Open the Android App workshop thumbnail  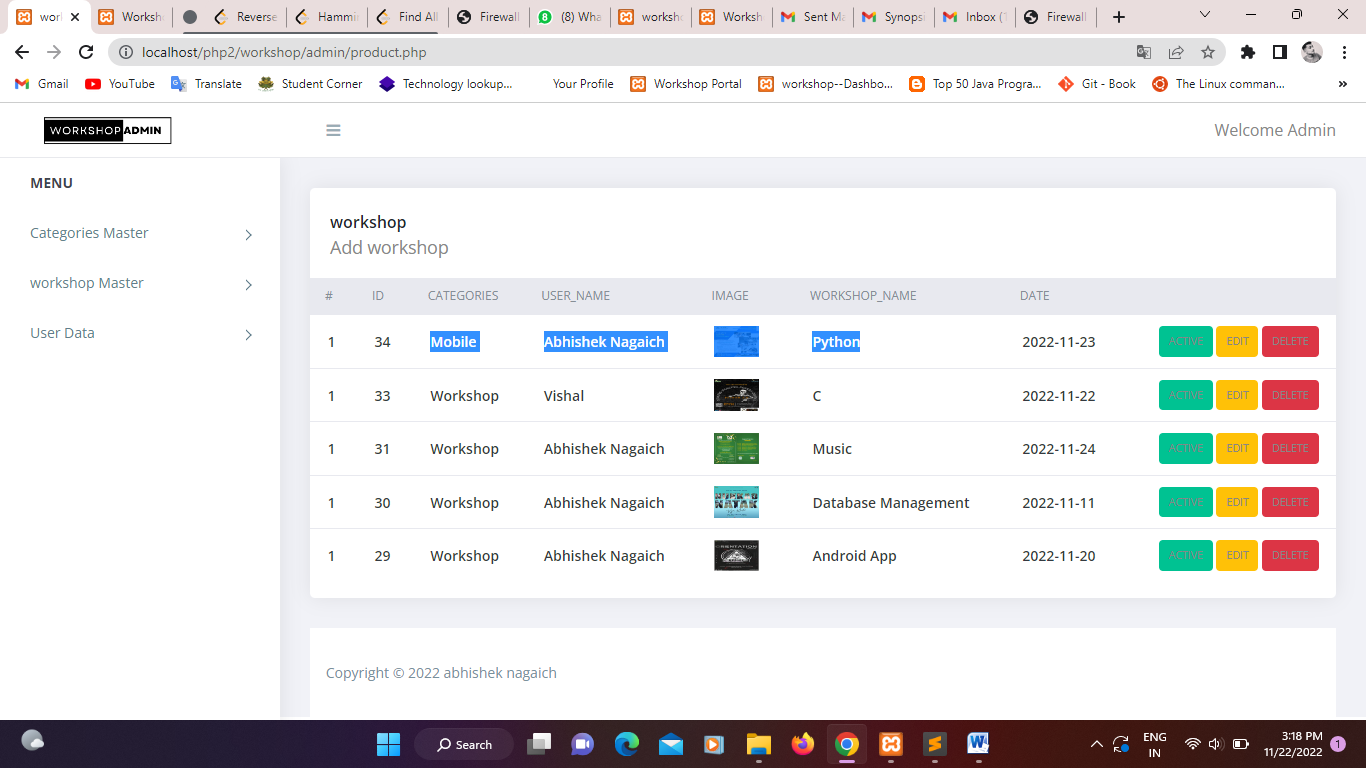[736, 556]
